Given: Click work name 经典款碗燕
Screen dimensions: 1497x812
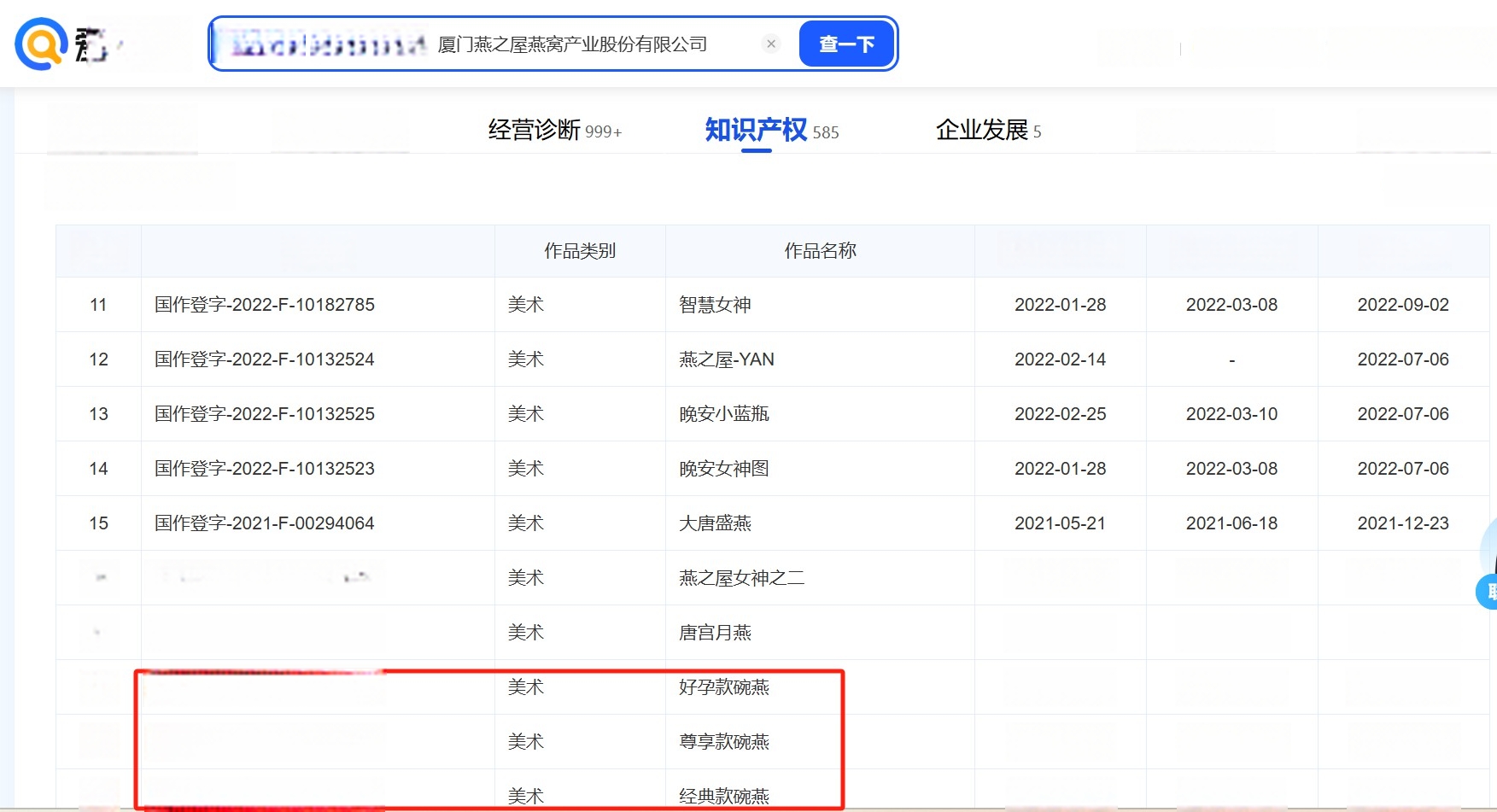Looking at the screenshot, I should (x=724, y=797).
